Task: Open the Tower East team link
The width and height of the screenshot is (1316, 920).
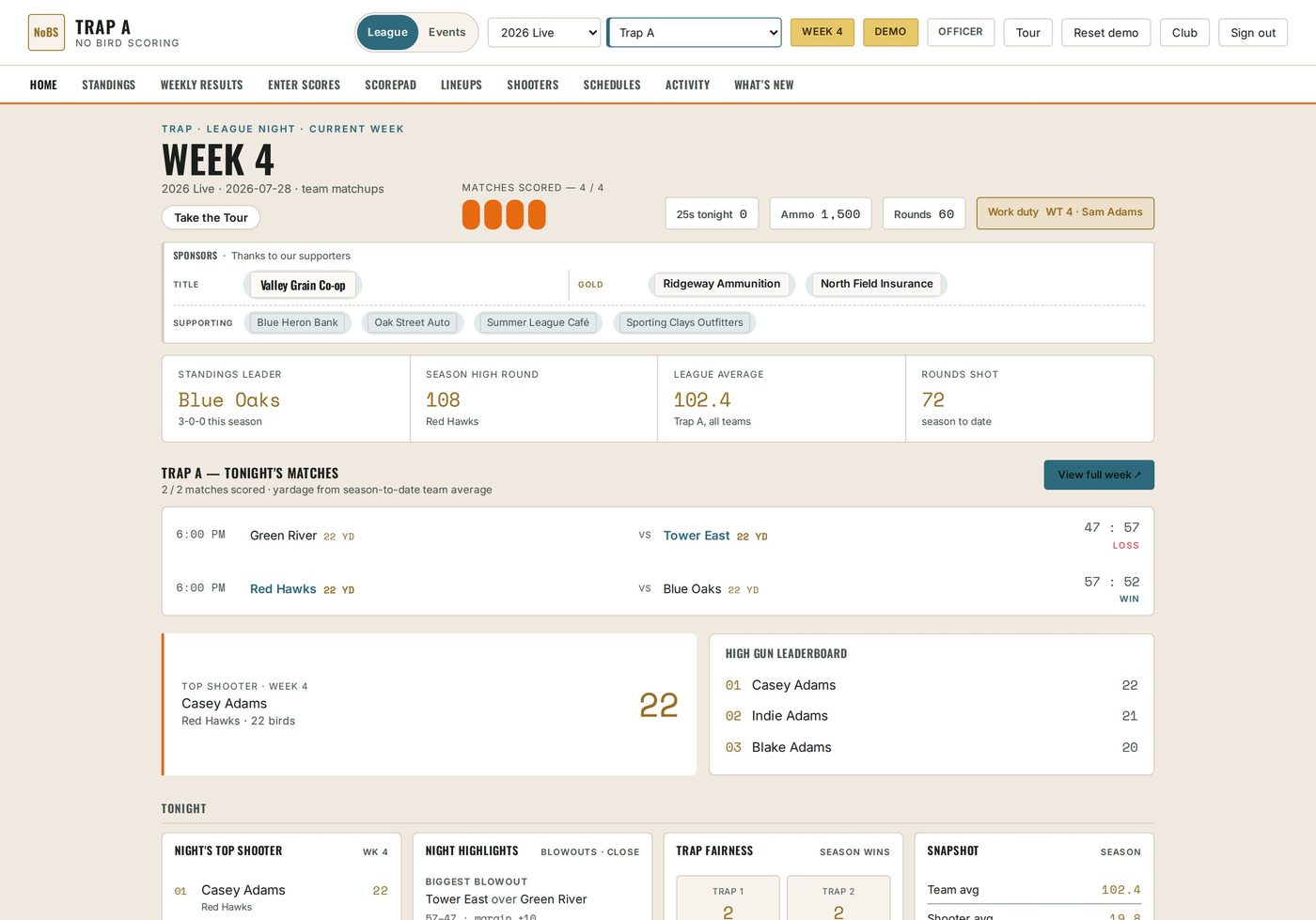Action: pyautogui.click(x=697, y=536)
